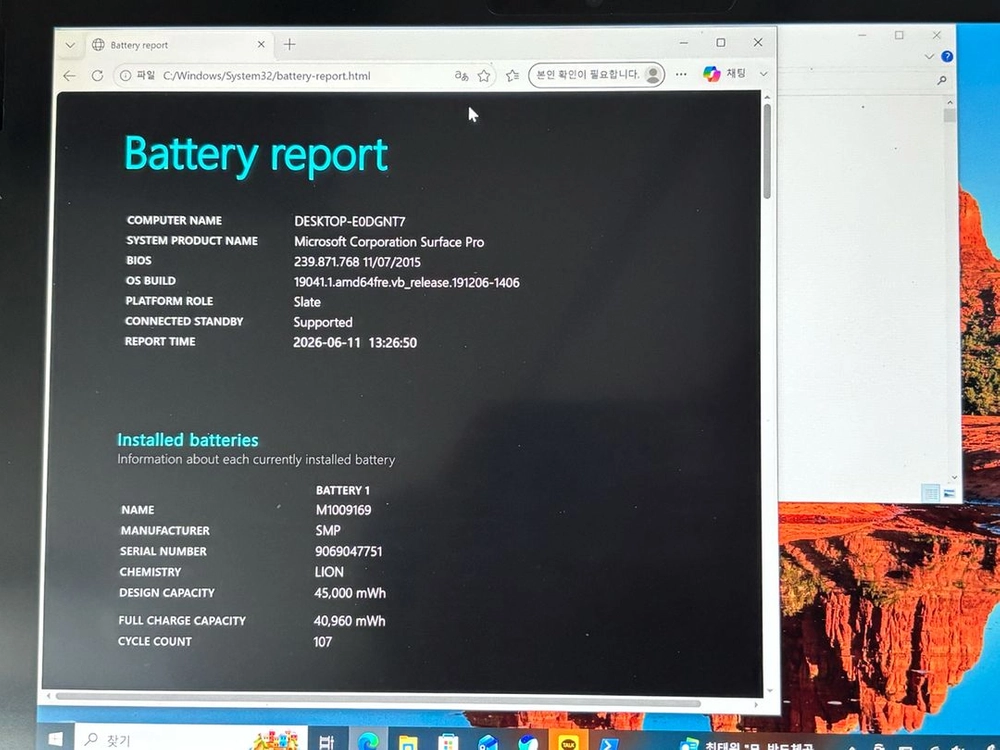Screen dimensions: 1000x750
Task: Click the browser vertical scrollbar thumb
Action: tap(767, 151)
